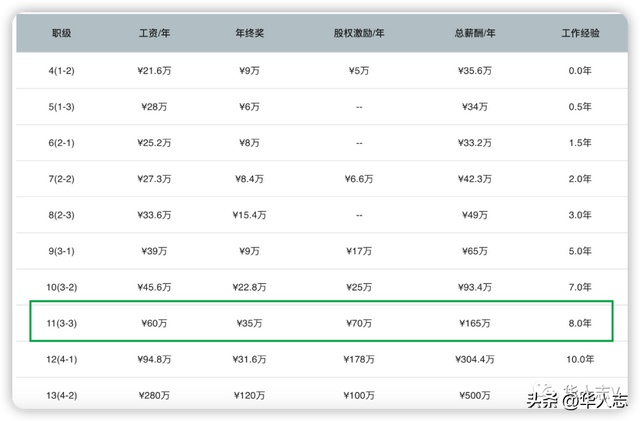Select the 7.0年 experience cell
640x421 pixels.
[580, 287]
